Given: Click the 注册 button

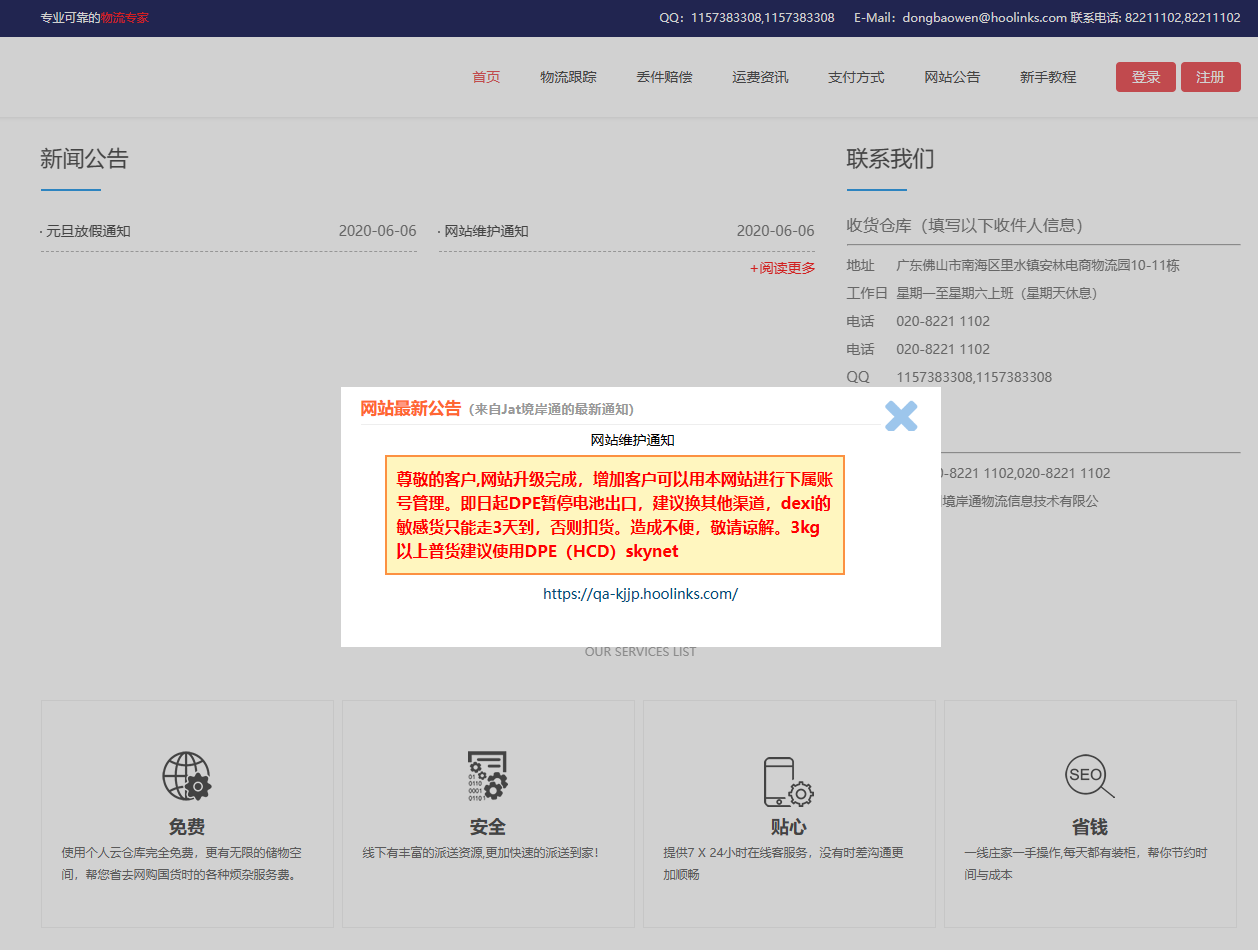Looking at the screenshot, I should click(1210, 76).
